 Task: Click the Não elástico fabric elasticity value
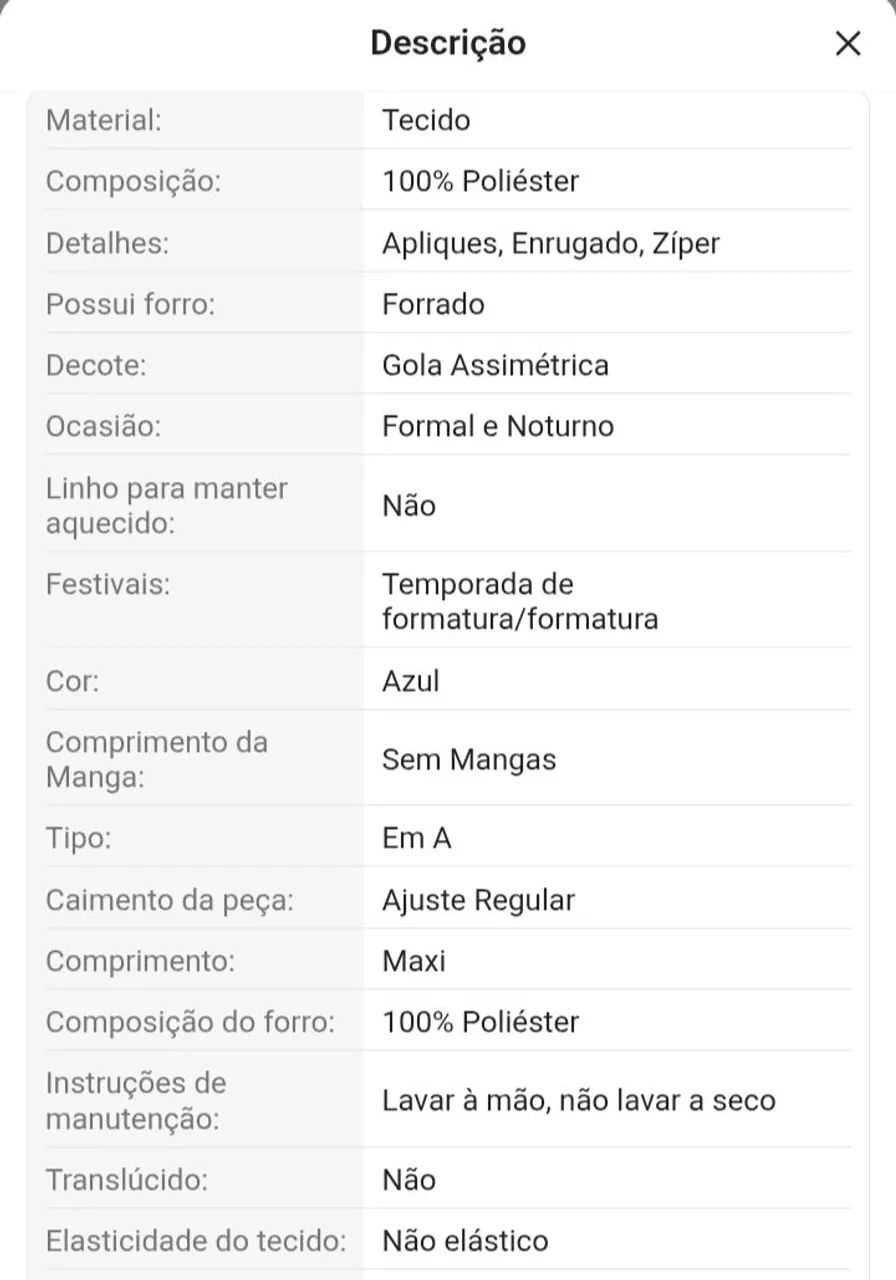coord(465,1241)
